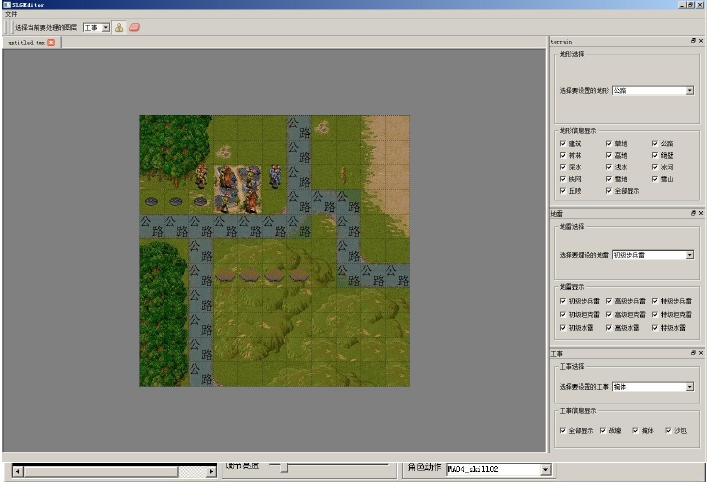Toggle the 雪地 terrain checkbox
Viewport: 709px width, 483px height.
tap(609, 179)
